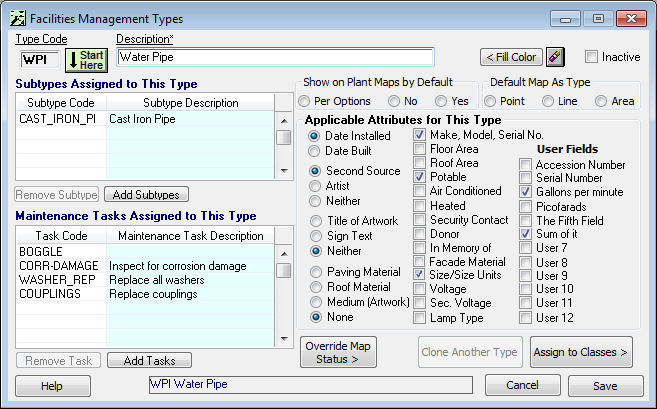This screenshot has height=409, width=657.
Task: Click the Type Code field WPI
Action: (x=40, y=60)
